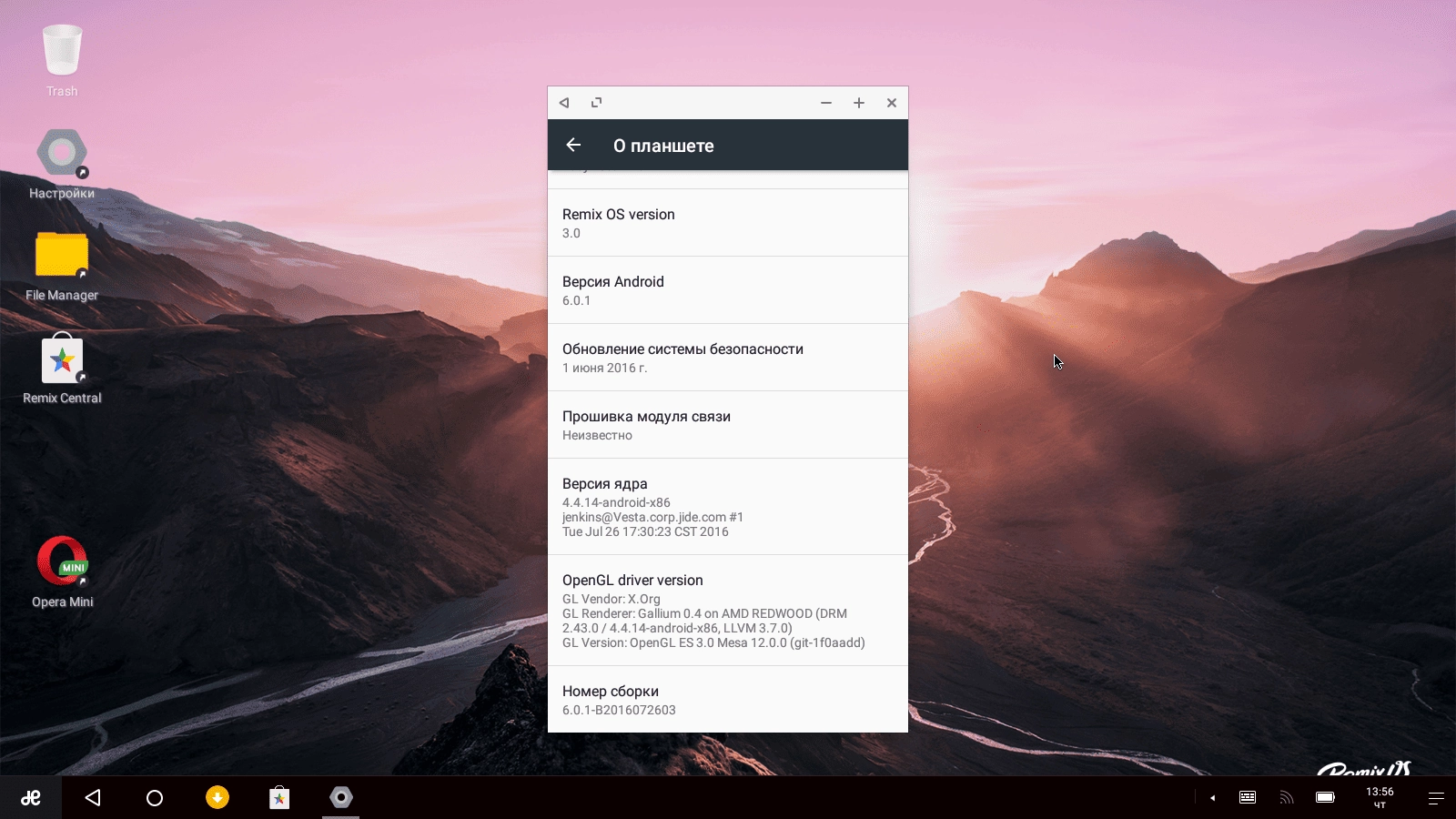Select the Прошивка модуля связи entry
1456x819 pixels.
click(x=728, y=425)
